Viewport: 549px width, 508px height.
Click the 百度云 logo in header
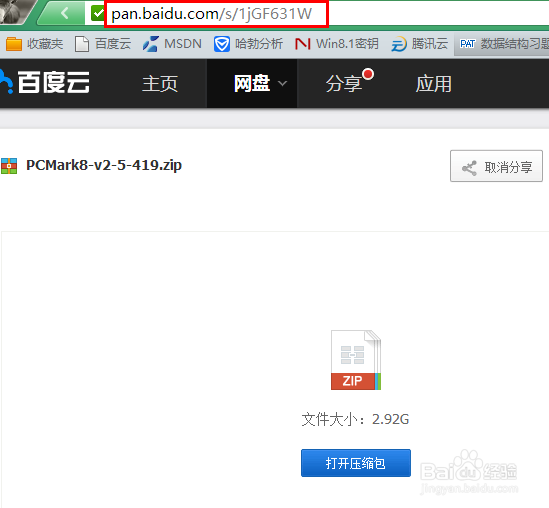45,83
